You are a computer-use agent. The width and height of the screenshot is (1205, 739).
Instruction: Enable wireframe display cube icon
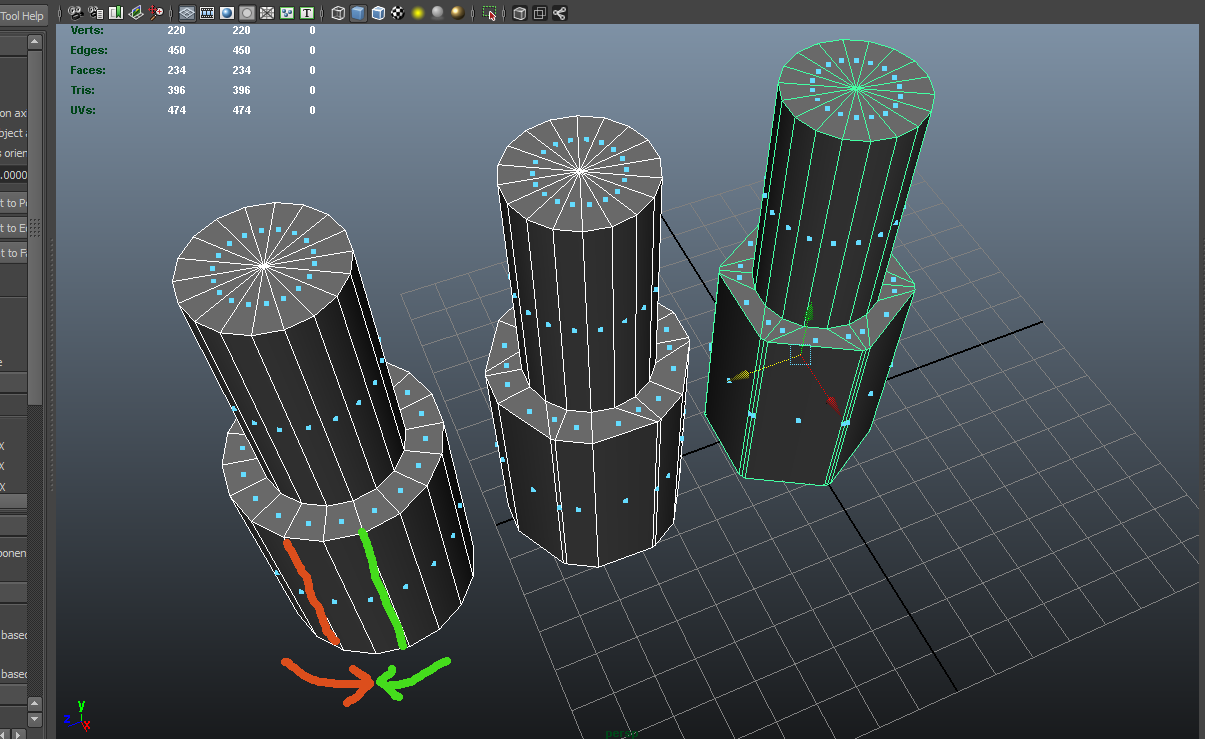pyautogui.click(x=338, y=14)
